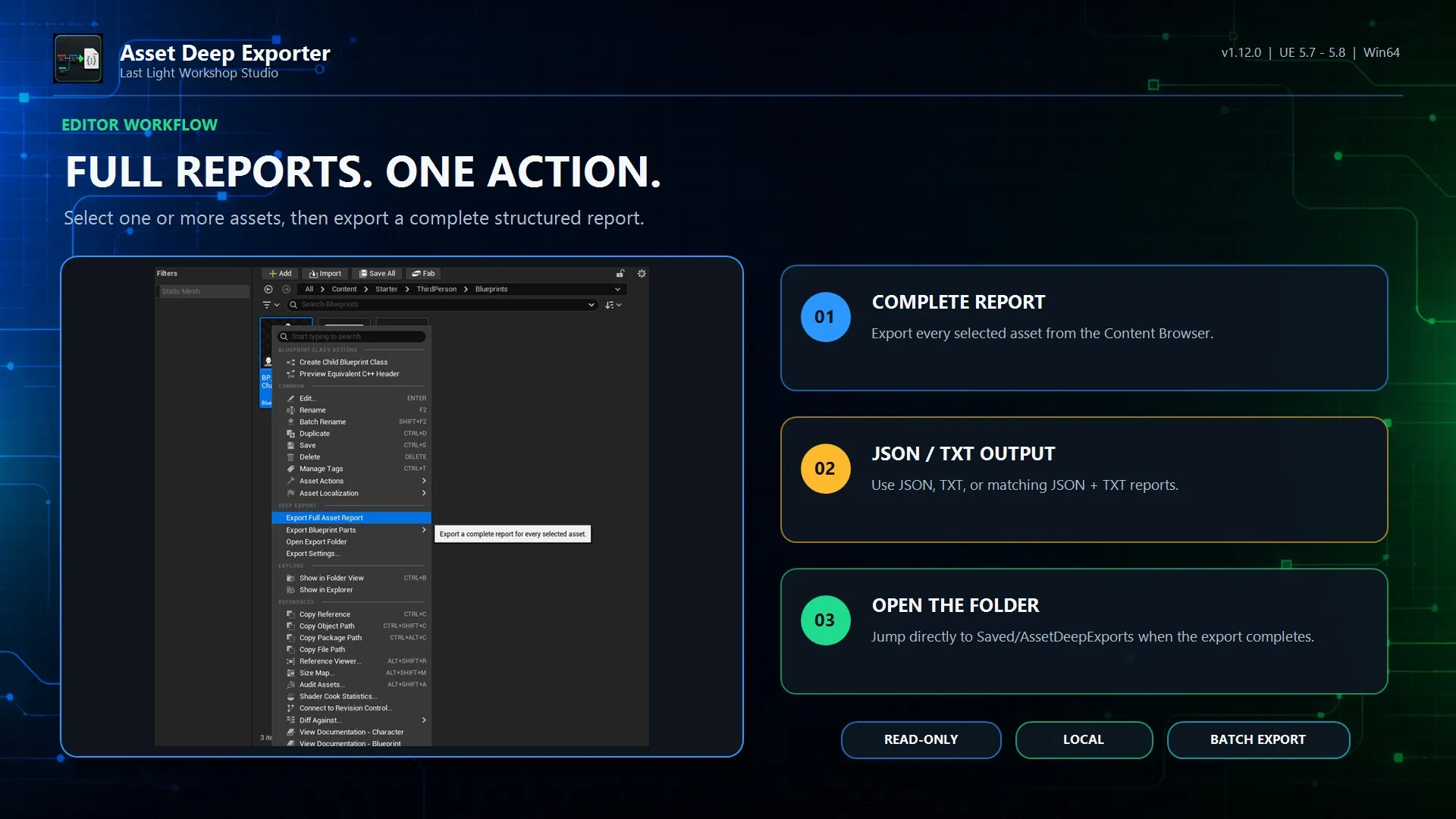Click the Duplicate menu icon
The width and height of the screenshot is (1456, 819).
[290, 434]
